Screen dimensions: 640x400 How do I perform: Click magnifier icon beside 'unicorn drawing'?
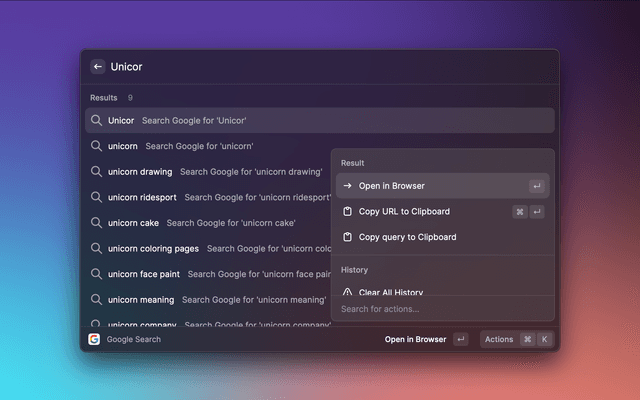[97, 172]
